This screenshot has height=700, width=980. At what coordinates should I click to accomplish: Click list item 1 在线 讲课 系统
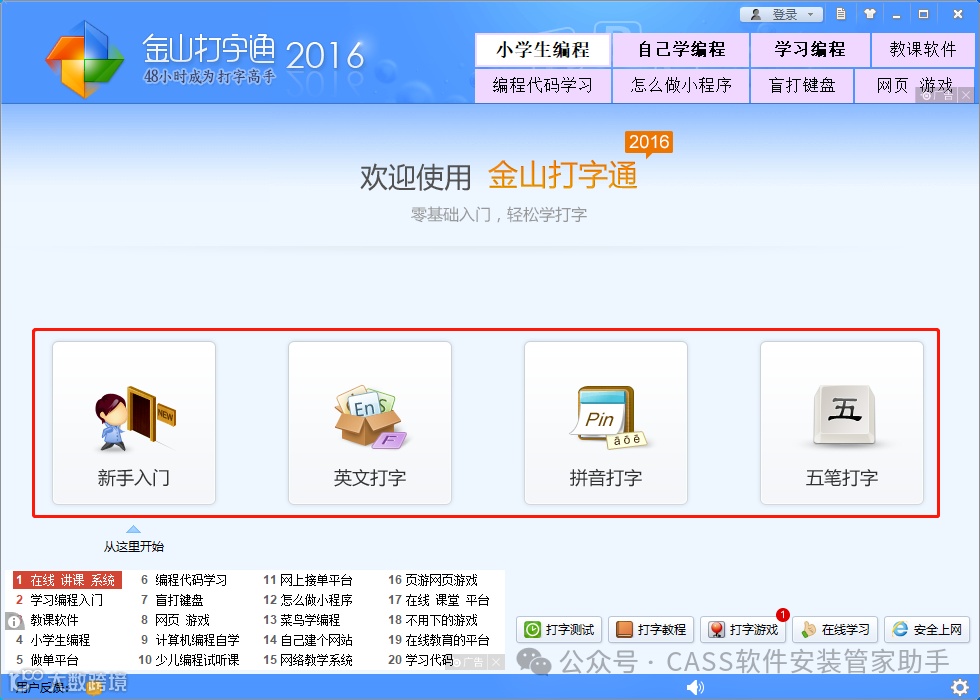tap(67, 580)
